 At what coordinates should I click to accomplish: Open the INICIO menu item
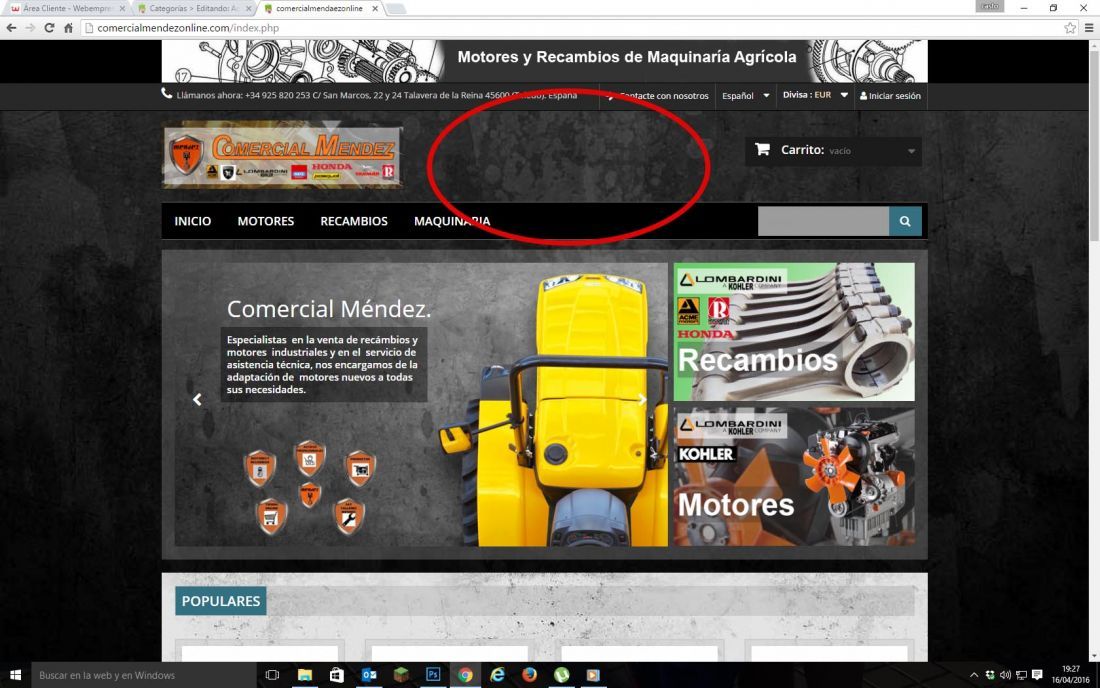(193, 221)
